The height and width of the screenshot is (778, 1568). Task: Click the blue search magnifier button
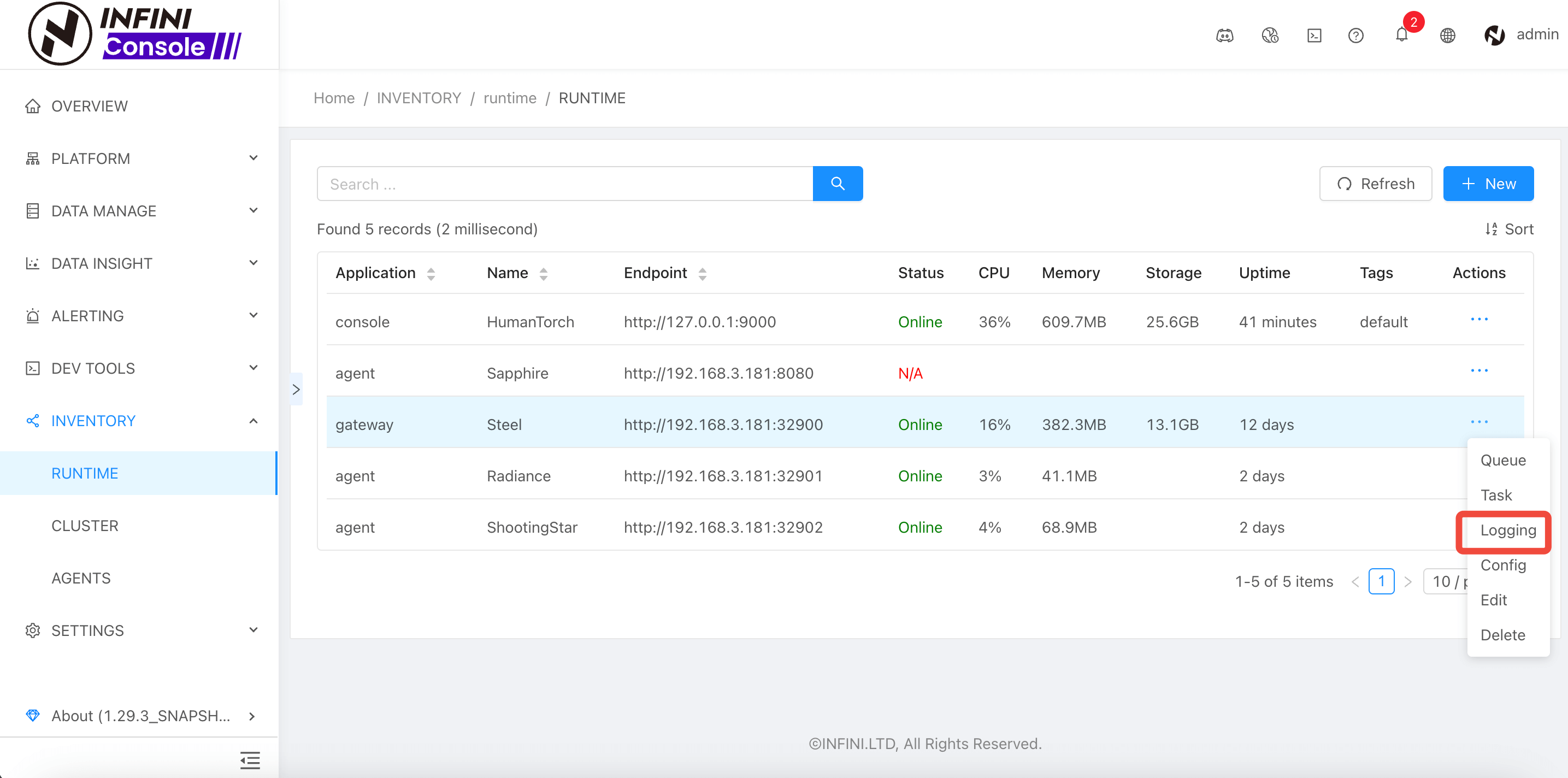click(837, 183)
